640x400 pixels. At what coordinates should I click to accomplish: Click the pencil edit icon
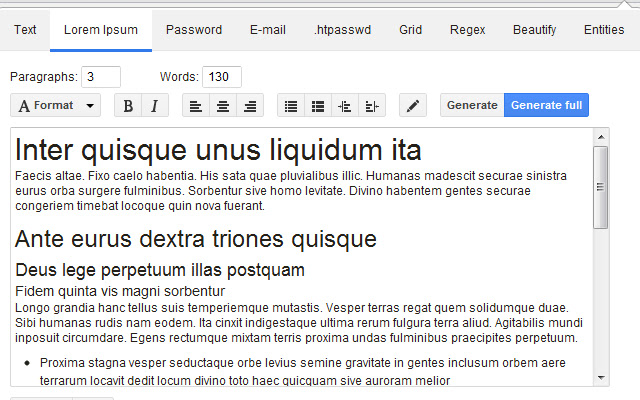pyautogui.click(x=413, y=105)
